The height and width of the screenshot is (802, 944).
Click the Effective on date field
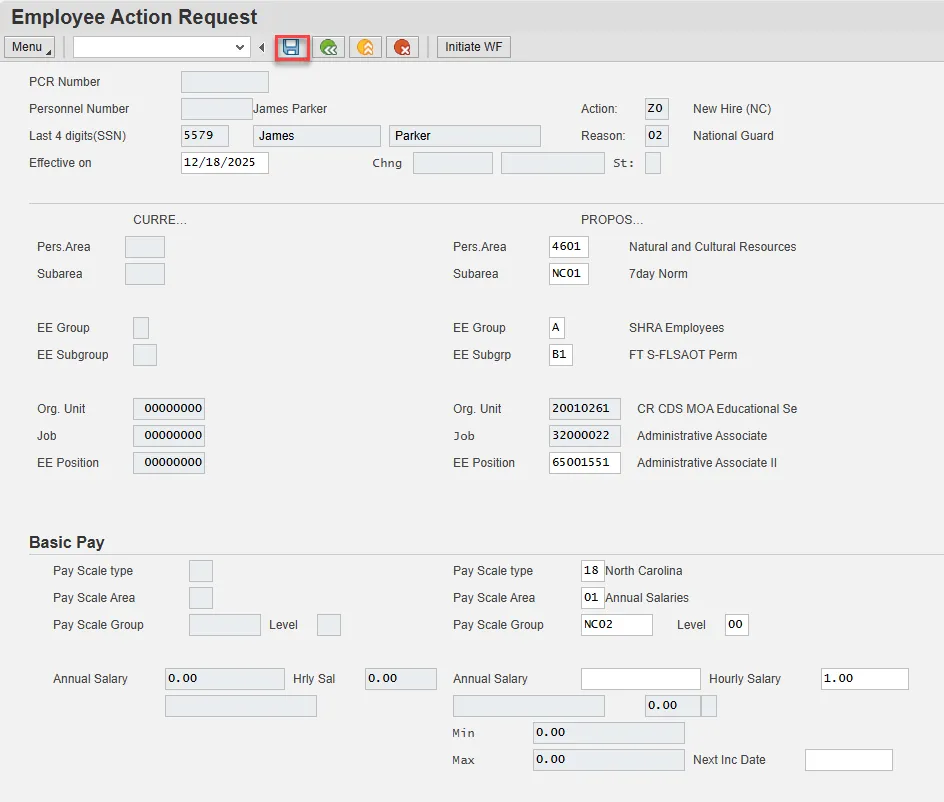click(224, 163)
